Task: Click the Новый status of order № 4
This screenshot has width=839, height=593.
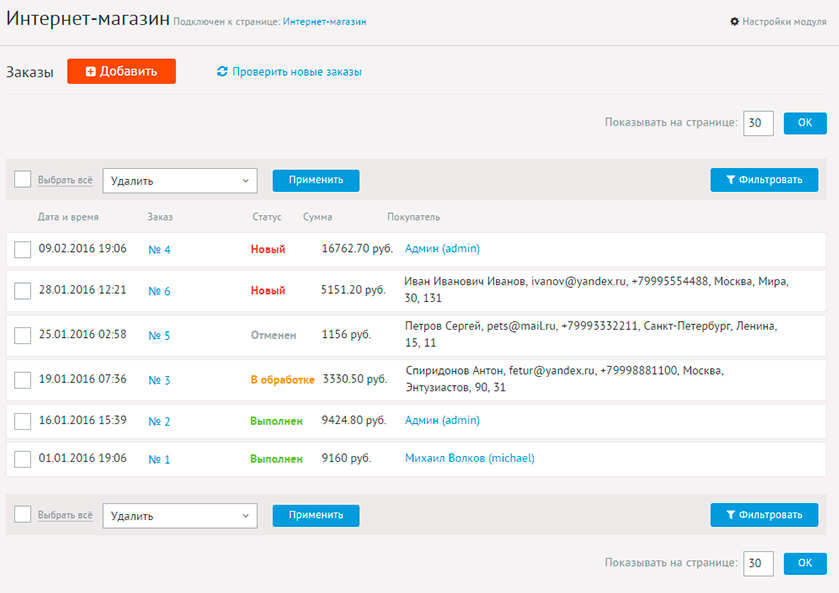Action: click(x=268, y=249)
